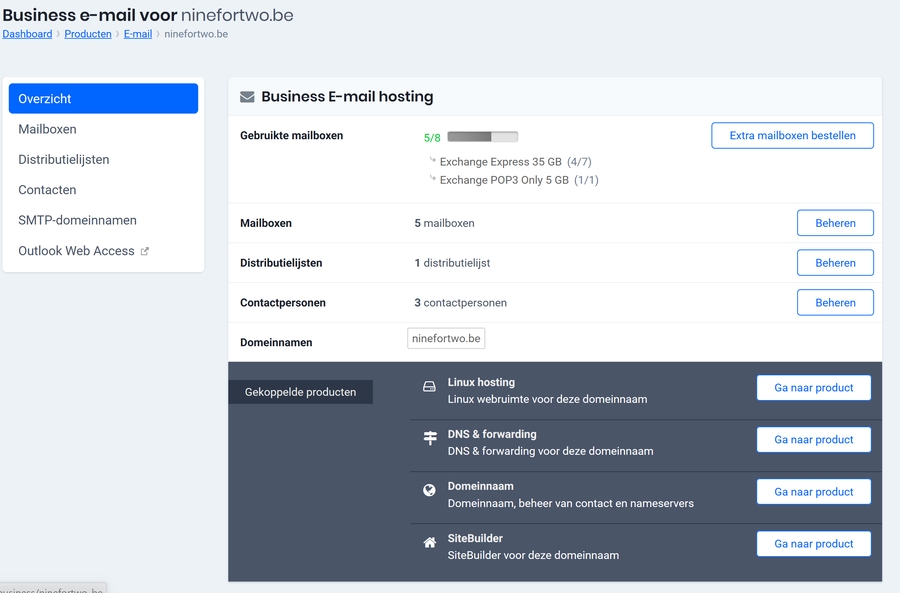Viewport: 900px width, 593px height.
Task: Click Extra mailboxen bestellen
Action: (792, 135)
